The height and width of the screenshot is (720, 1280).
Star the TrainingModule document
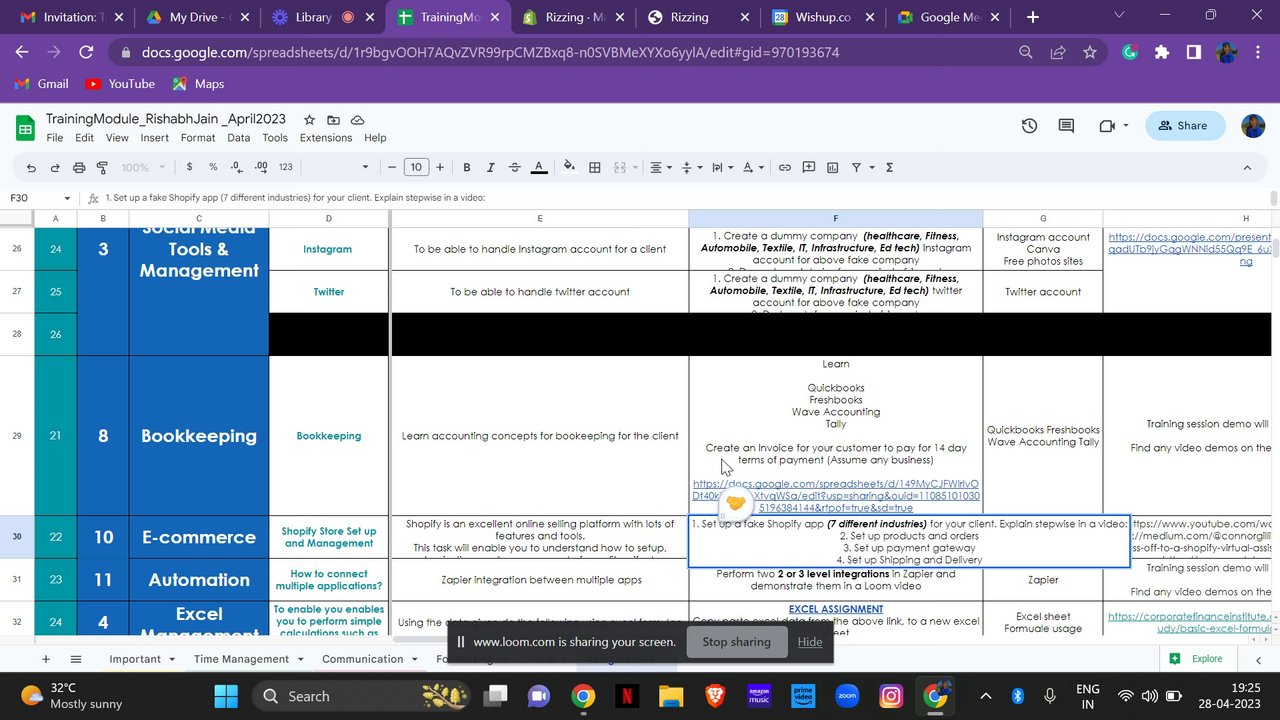(309, 119)
